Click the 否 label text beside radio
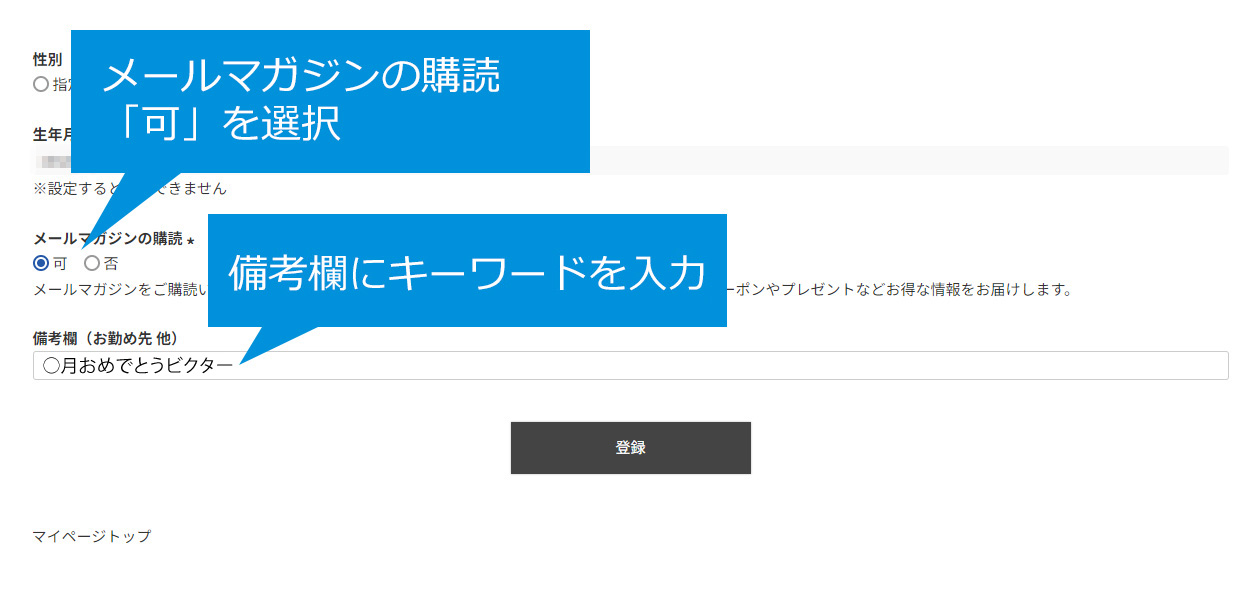The image size is (1250, 600). 111,264
